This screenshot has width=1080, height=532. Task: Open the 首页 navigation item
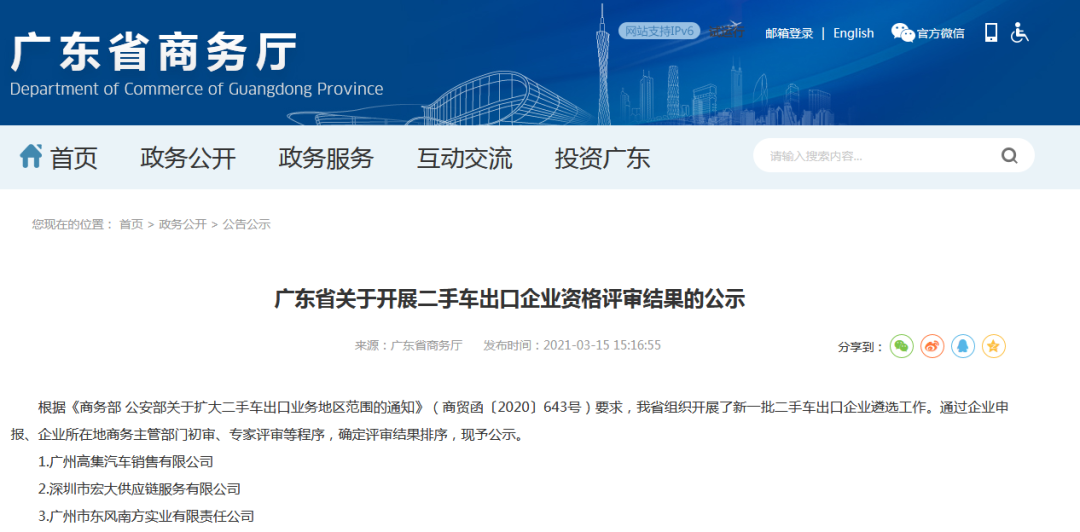point(73,158)
